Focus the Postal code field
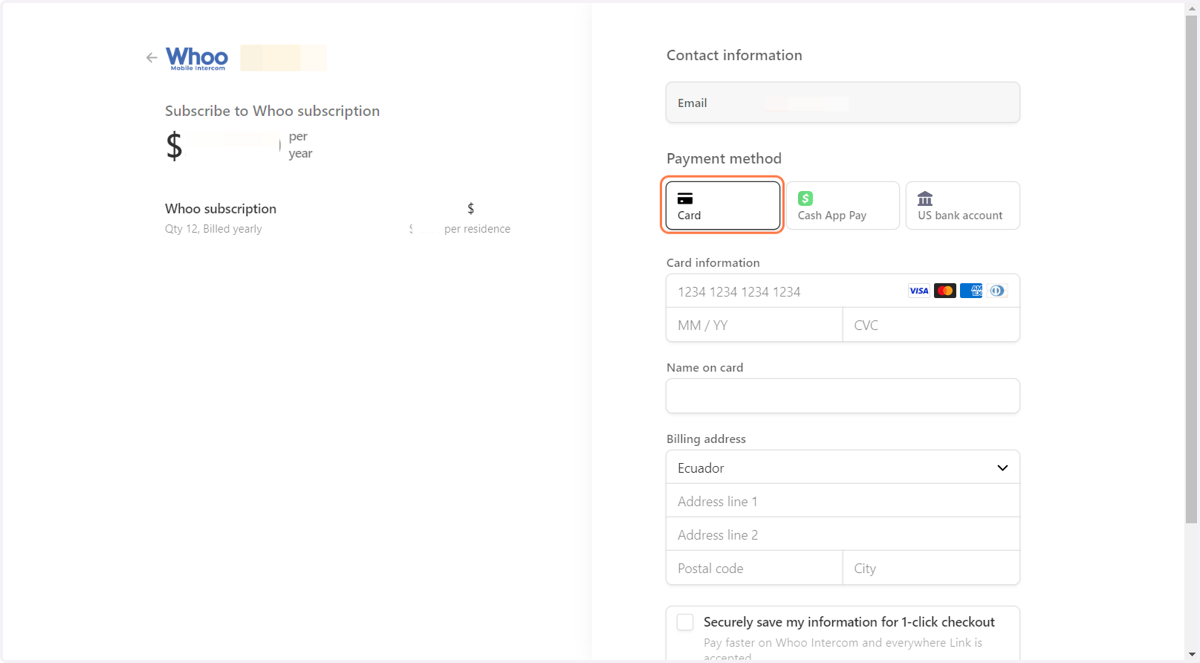Image resolution: width=1200 pixels, height=663 pixels. click(755, 568)
